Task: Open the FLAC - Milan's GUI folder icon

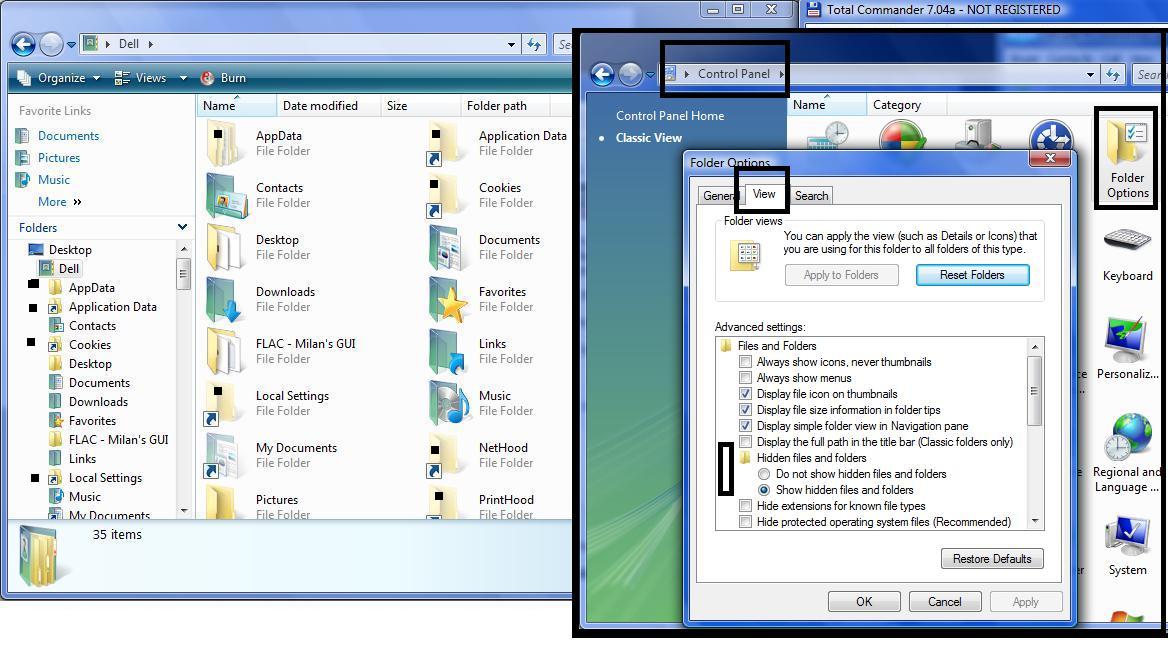Action: (225, 352)
